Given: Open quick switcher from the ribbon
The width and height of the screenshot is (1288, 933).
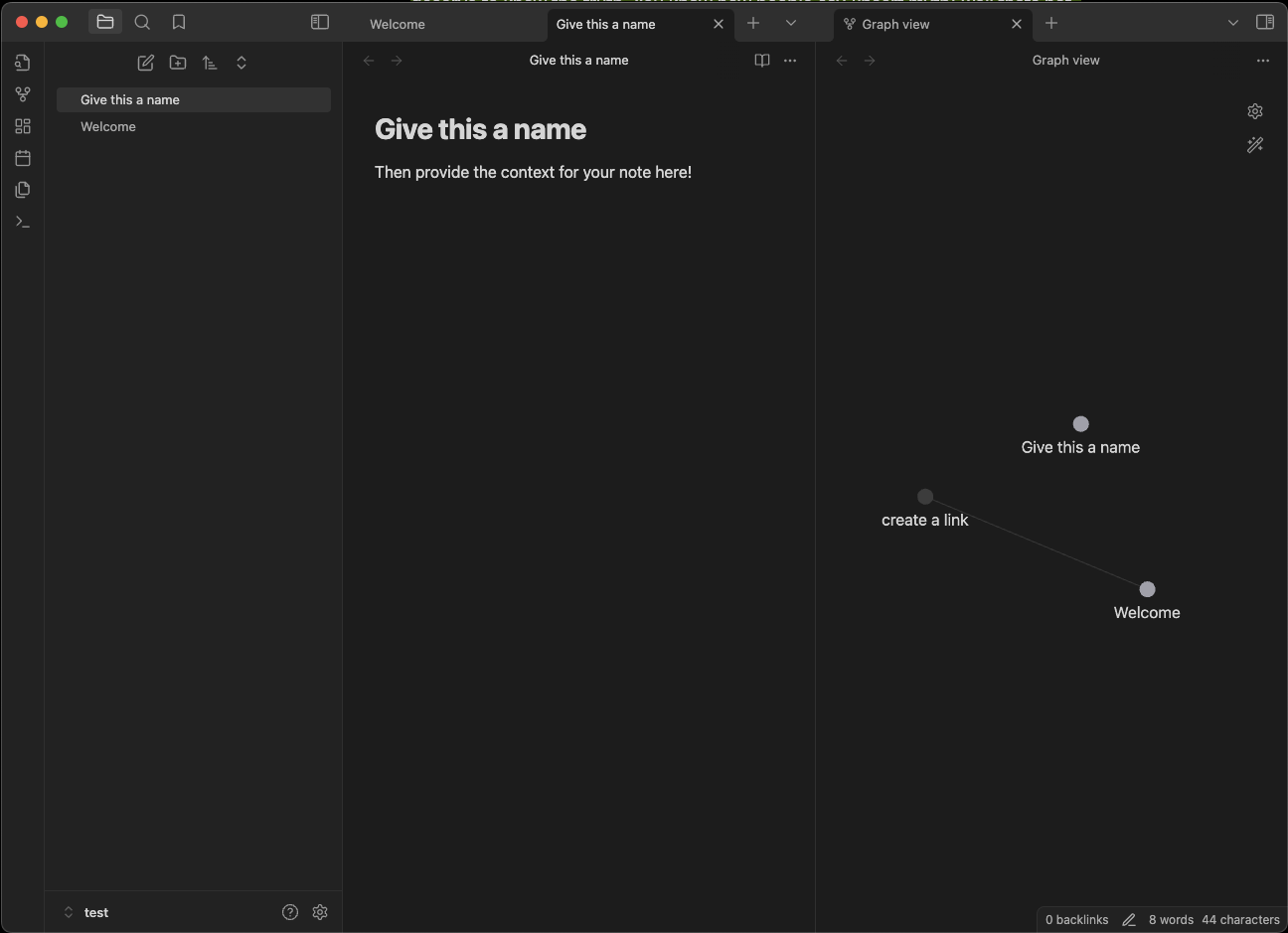Looking at the screenshot, I should click(23, 63).
